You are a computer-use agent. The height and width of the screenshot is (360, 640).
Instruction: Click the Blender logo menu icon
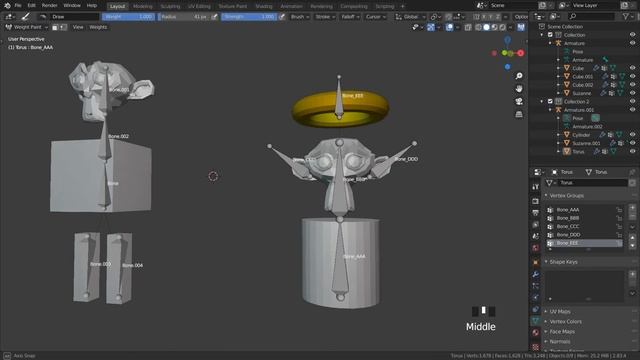(x=7, y=6)
